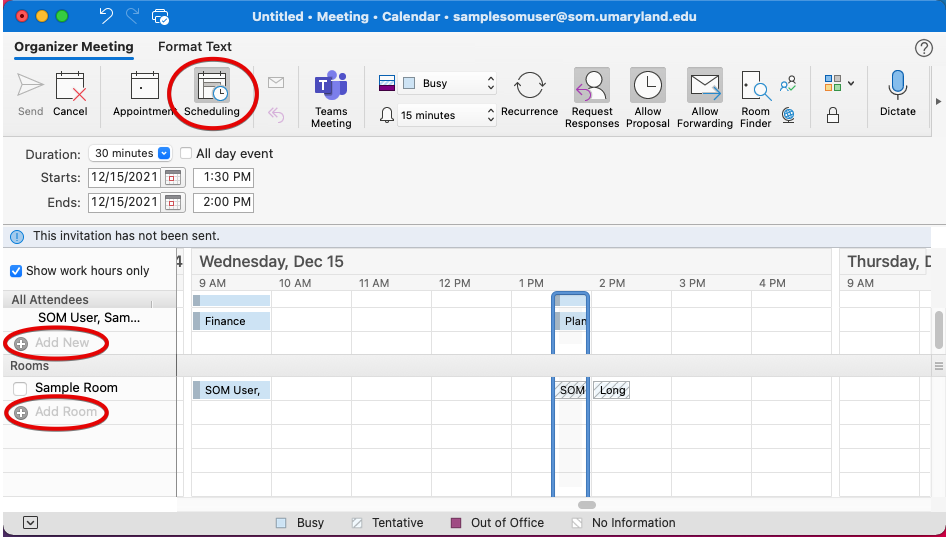Enable the All day event checkbox
Viewport: 946px width, 537px height.
coord(186,154)
